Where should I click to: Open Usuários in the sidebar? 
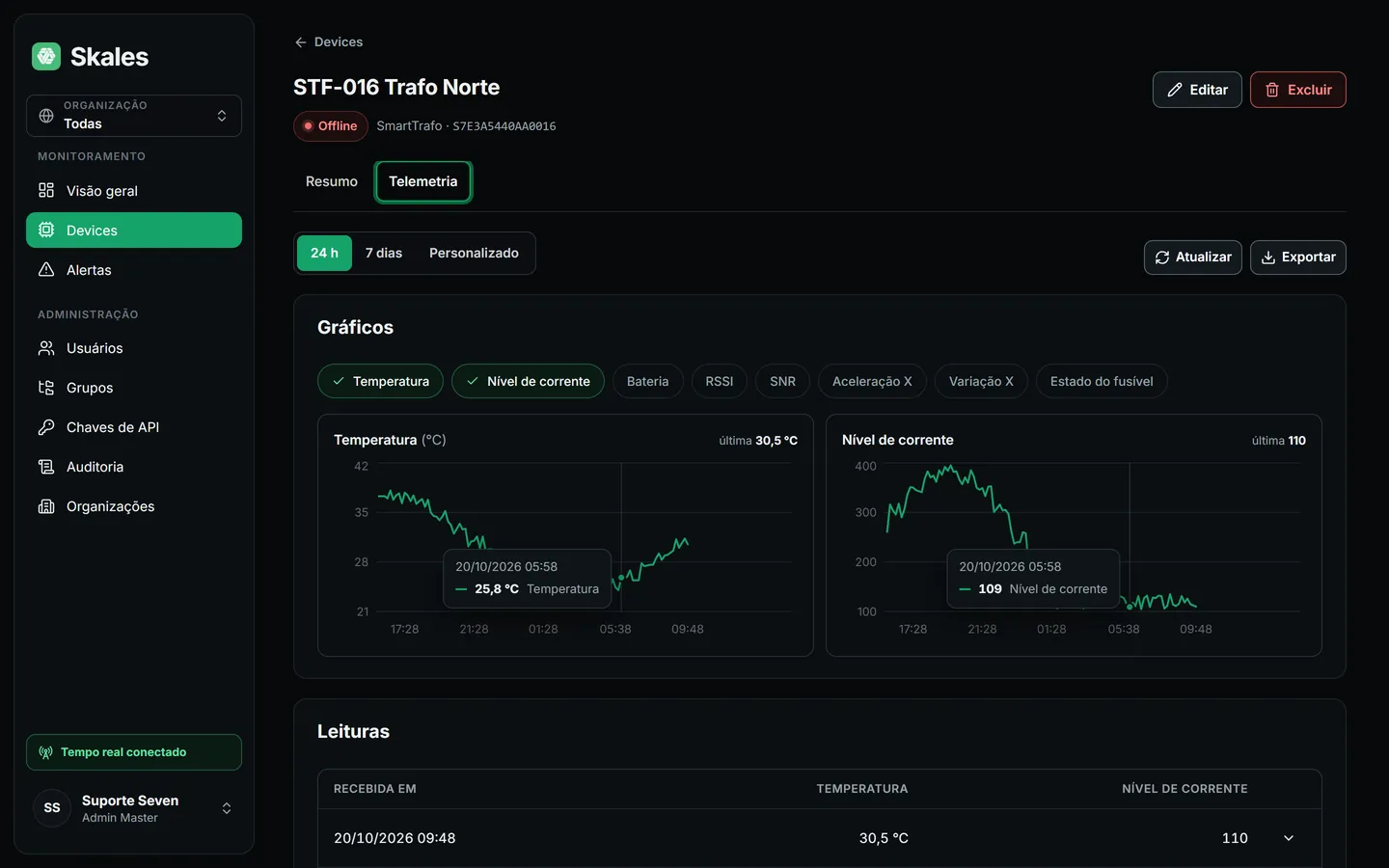point(134,347)
